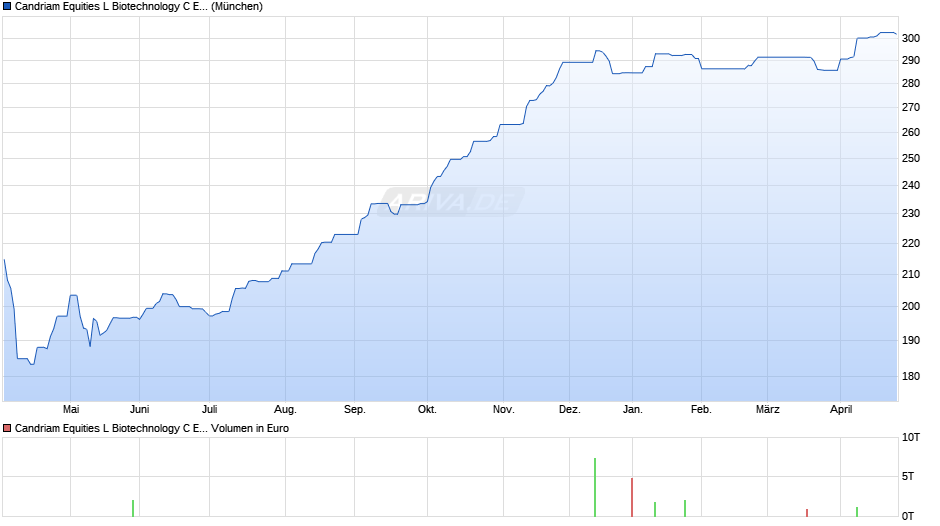Viewport: 940px width, 526px height.
Task: Click the 290 price axis value
Action: point(911,60)
